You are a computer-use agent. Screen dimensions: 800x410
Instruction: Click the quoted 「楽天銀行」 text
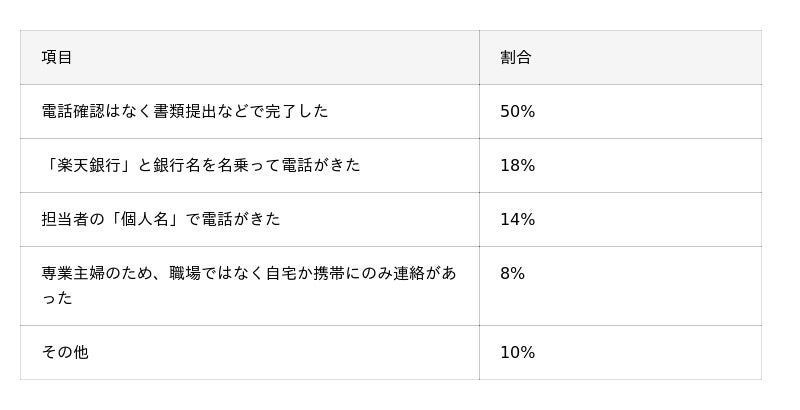pos(89,165)
